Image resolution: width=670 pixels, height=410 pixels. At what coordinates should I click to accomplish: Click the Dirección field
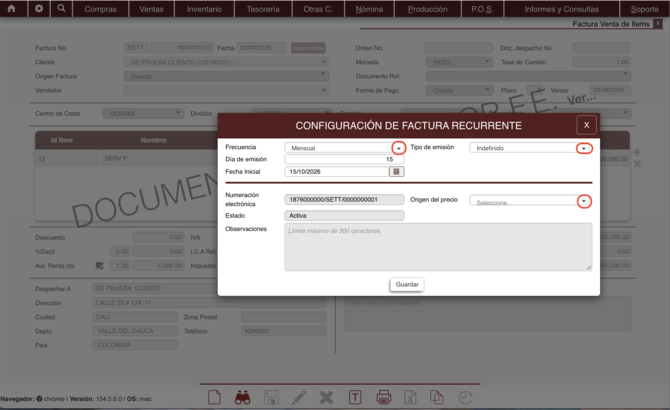click(x=209, y=303)
